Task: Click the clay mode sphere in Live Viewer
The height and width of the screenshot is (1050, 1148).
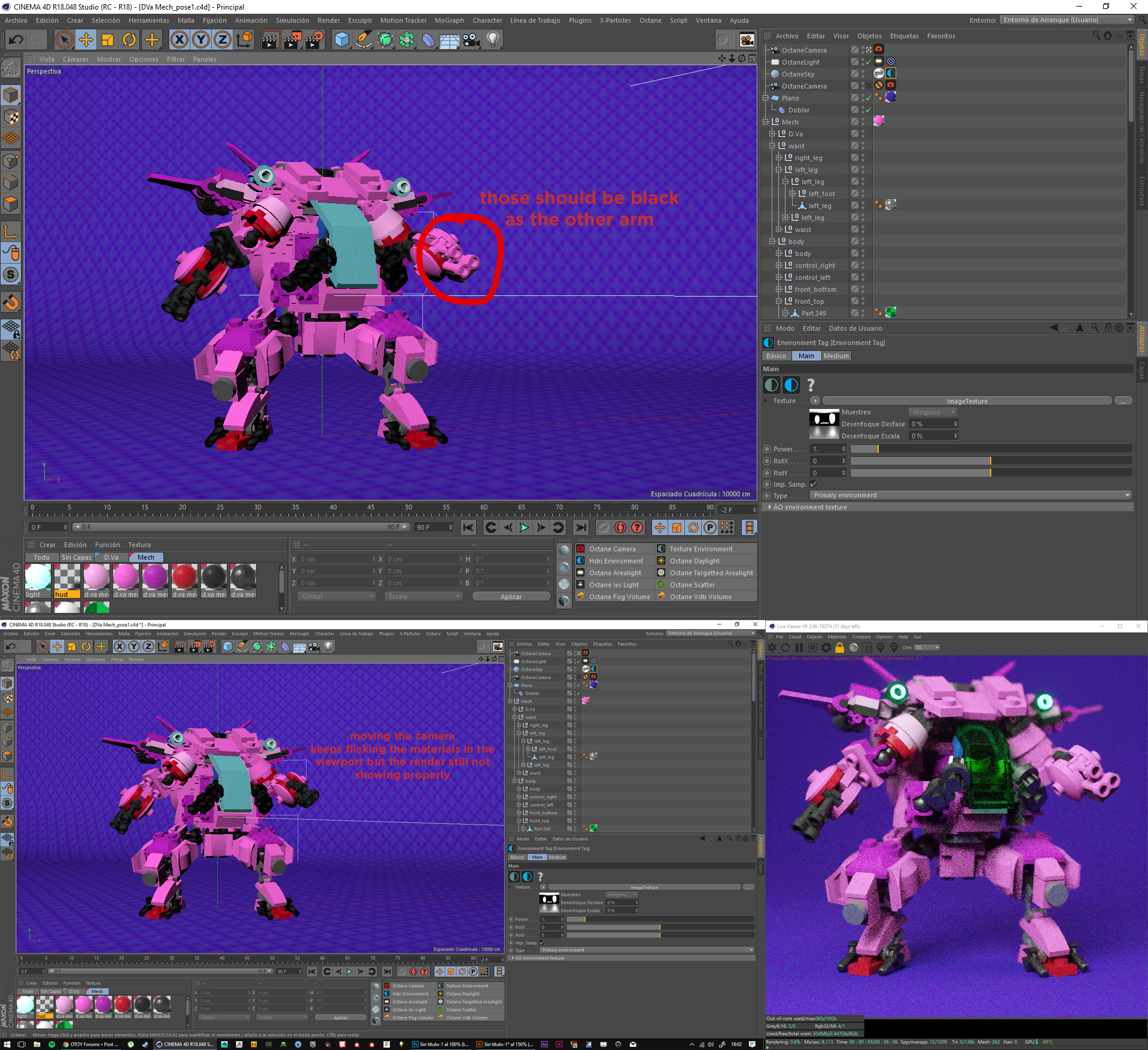Action: pos(854,648)
